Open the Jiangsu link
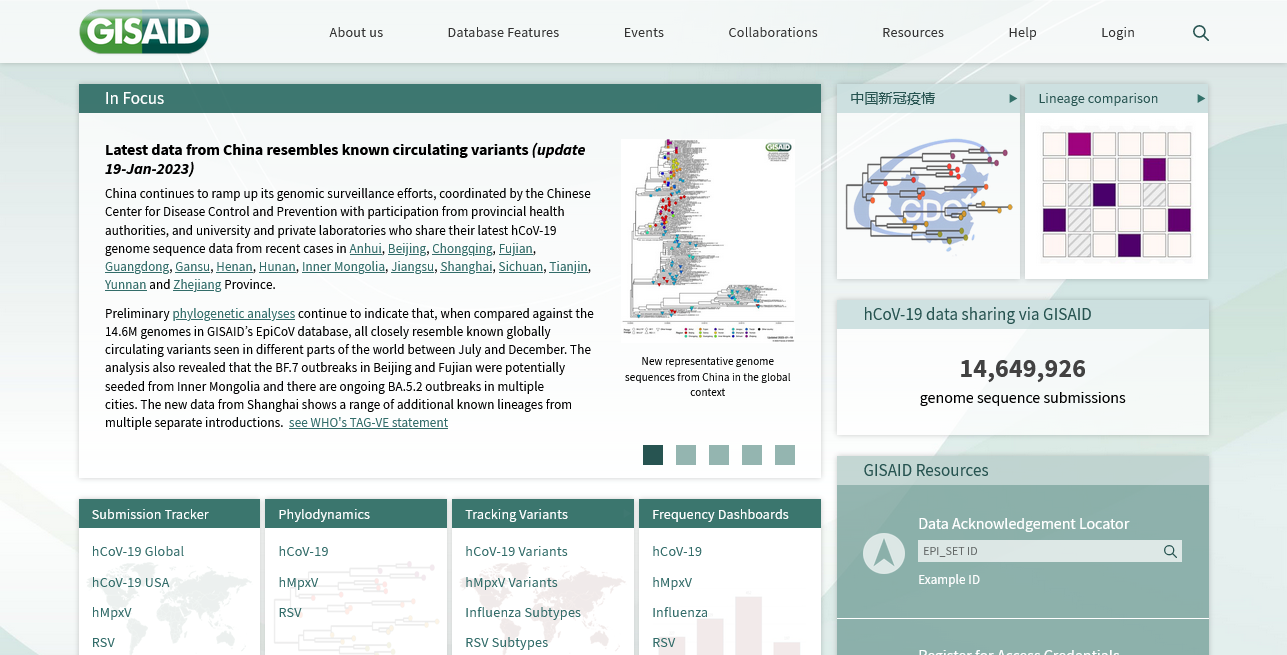The height and width of the screenshot is (655, 1287). click(x=413, y=266)
